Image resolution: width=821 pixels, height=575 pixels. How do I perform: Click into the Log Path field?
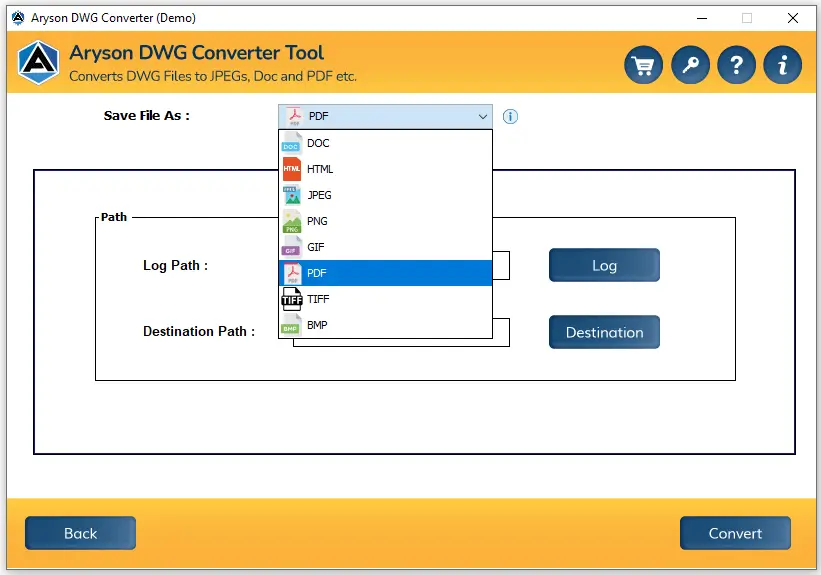(501, 266)
